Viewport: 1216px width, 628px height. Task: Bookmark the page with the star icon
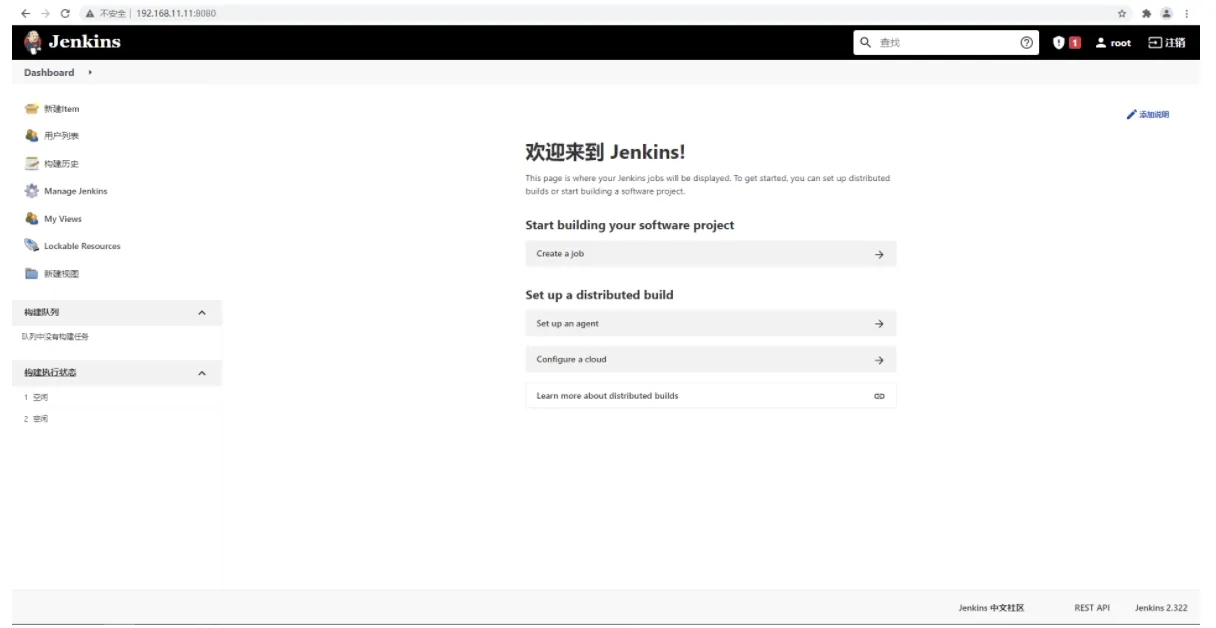(1123, 13)
